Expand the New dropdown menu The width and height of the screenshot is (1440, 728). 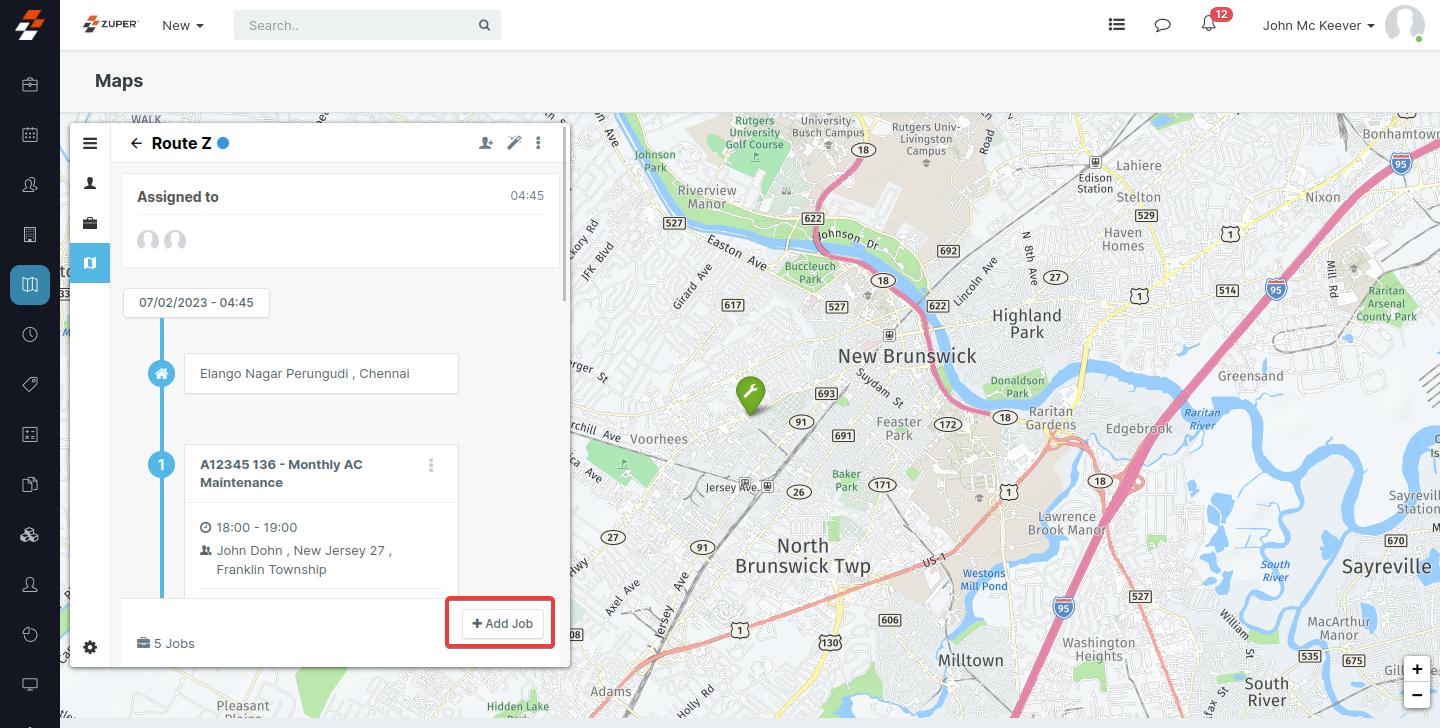(183, 25)
